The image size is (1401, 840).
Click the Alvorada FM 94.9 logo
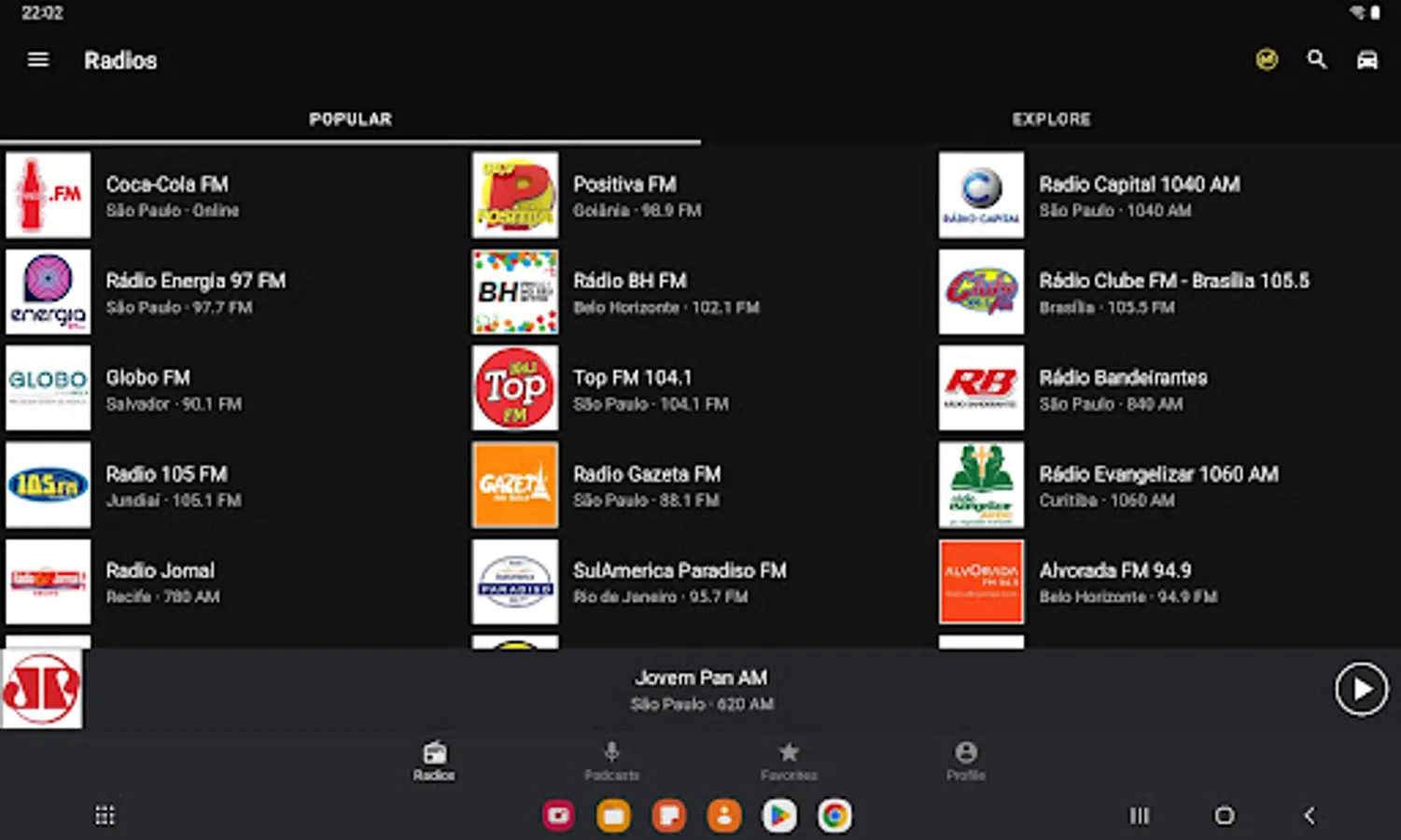click(x=981, y=581)
